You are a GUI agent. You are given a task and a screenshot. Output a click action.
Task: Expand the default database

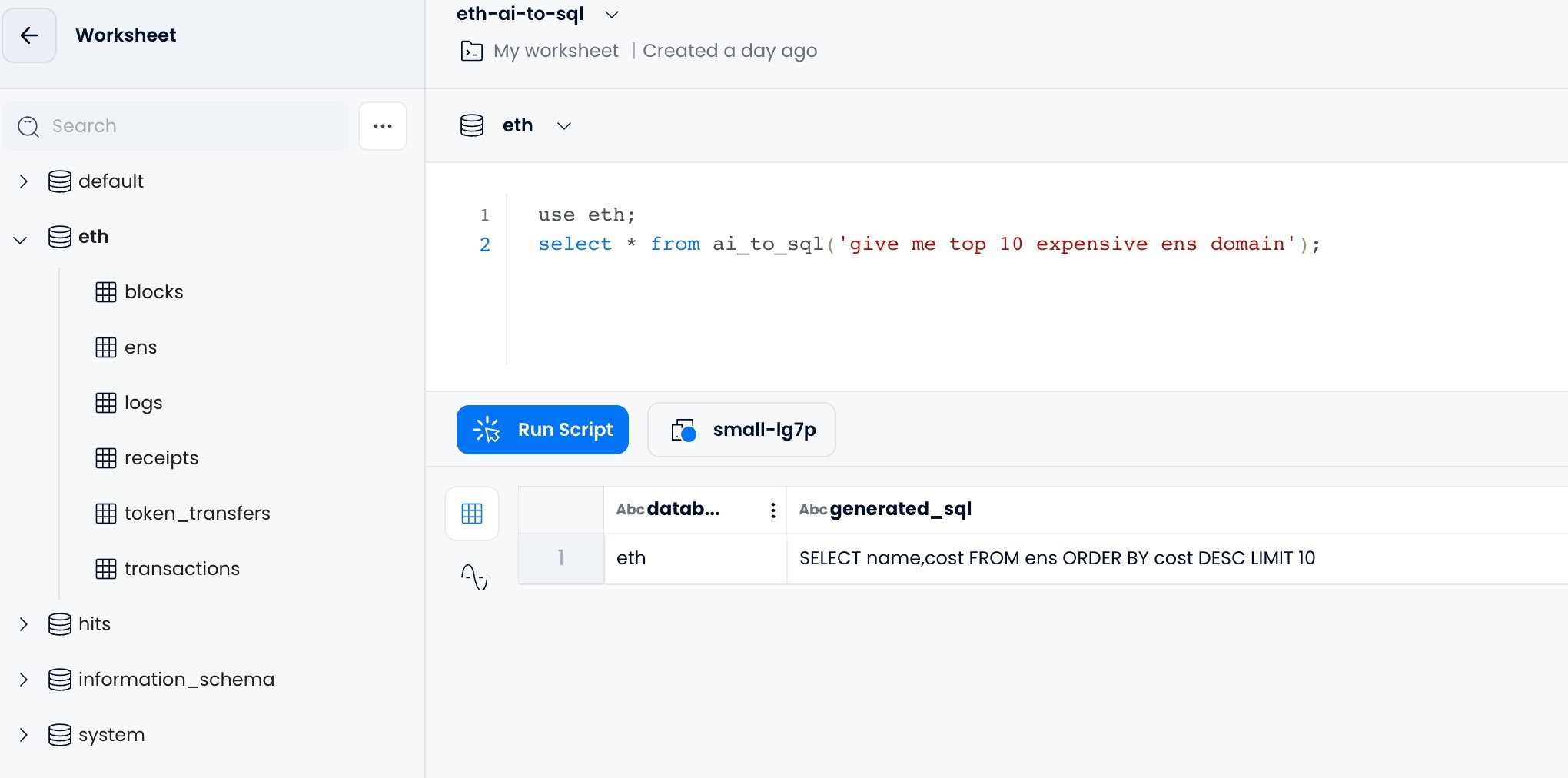(23, 181)
